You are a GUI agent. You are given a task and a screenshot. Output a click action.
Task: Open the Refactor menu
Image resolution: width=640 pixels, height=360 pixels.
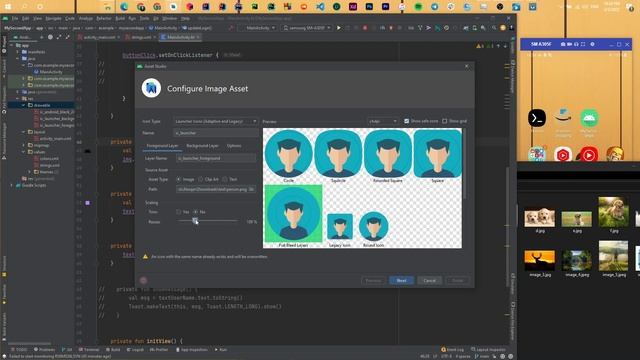click(104, 18)
